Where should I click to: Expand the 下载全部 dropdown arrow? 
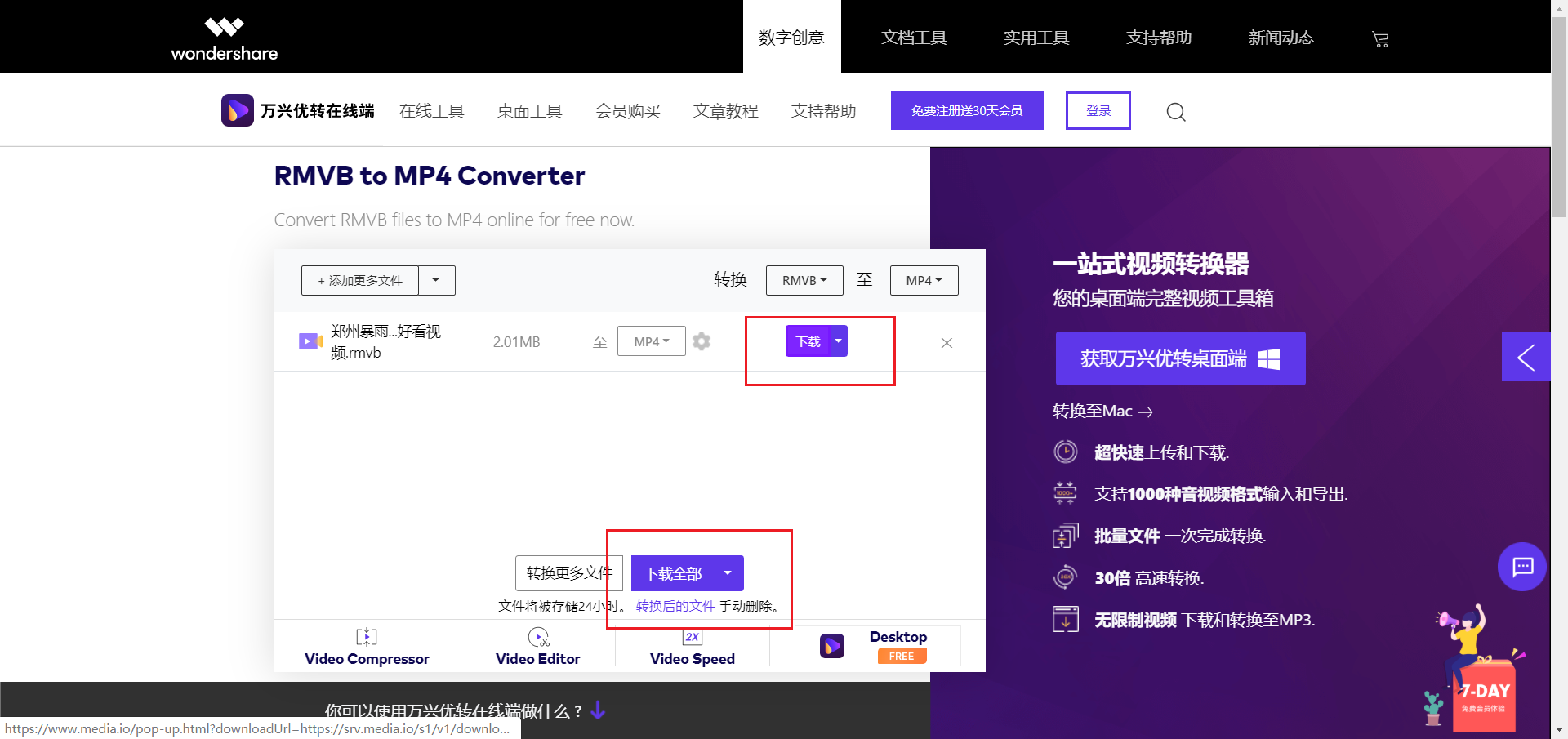click(x=728, y=573)
